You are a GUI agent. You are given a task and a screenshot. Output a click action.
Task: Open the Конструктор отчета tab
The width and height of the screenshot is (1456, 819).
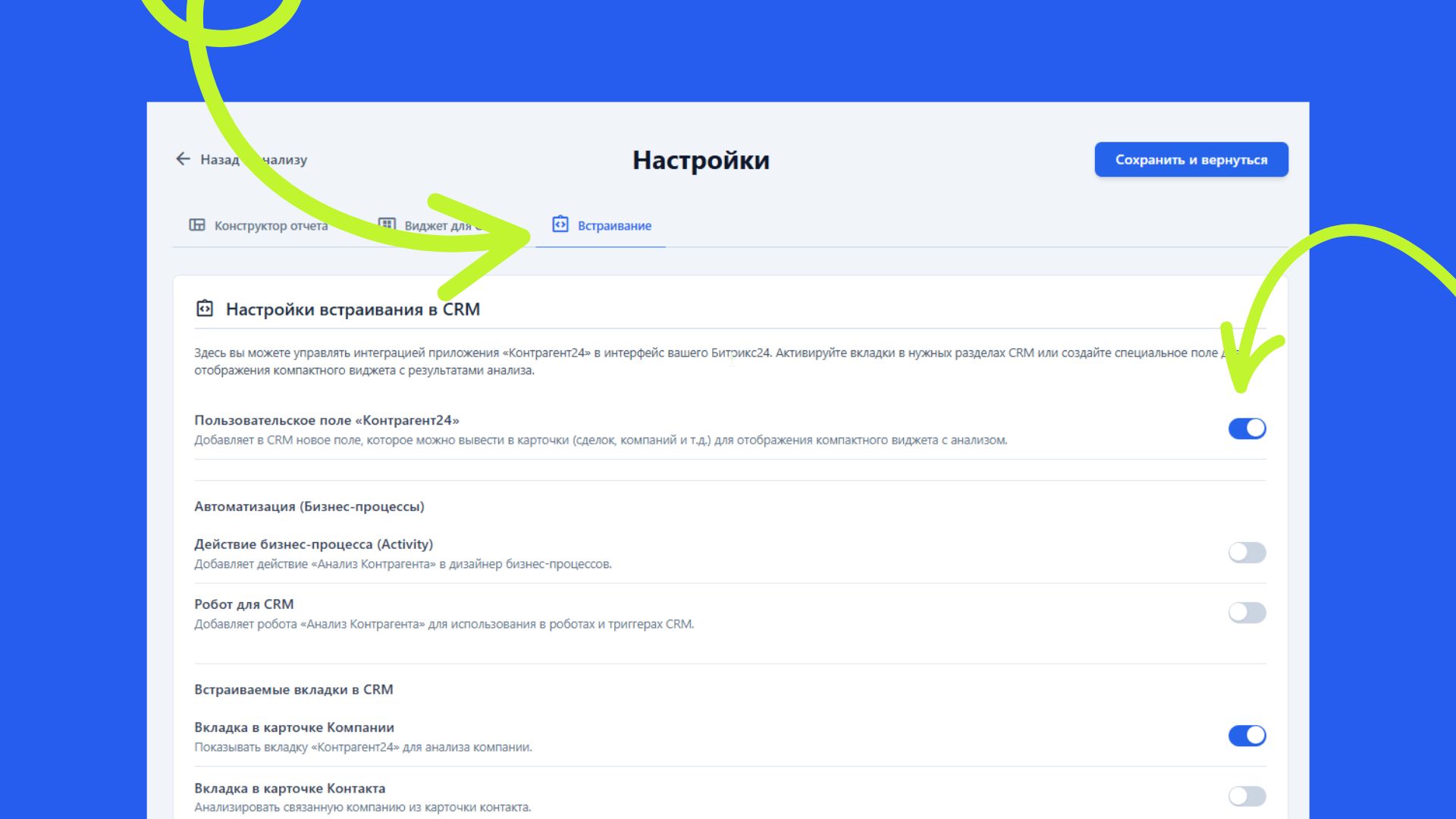pos(271,226)
